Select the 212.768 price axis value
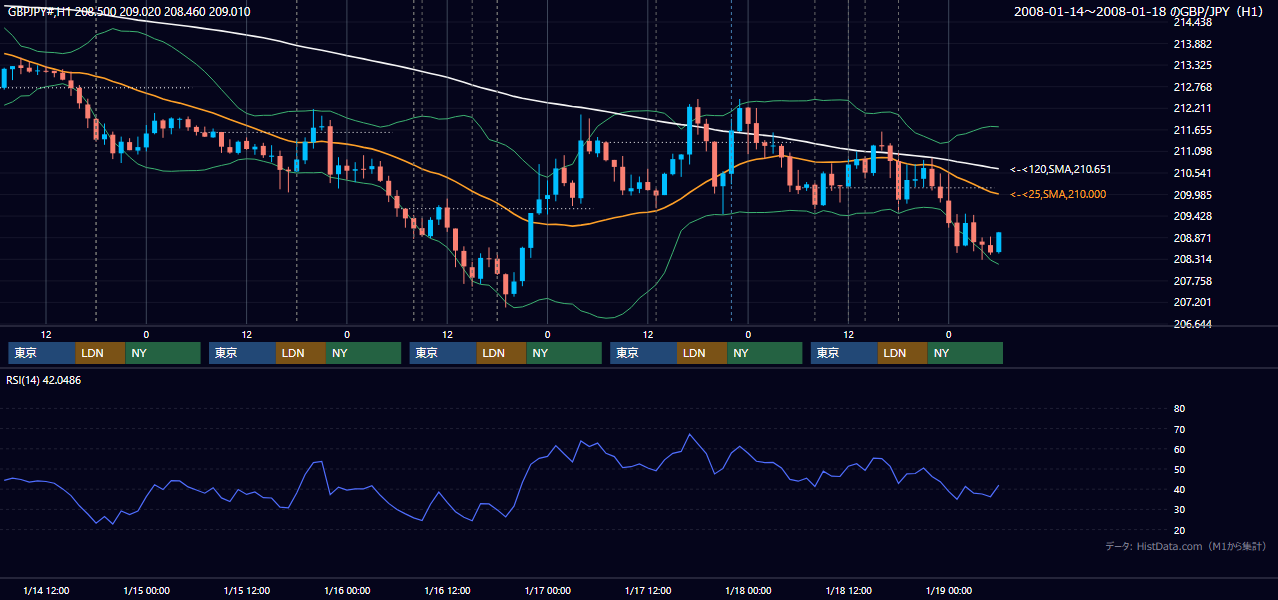Image resolution: width=1278 pixels, height=600 pixels. [1192, 87]
